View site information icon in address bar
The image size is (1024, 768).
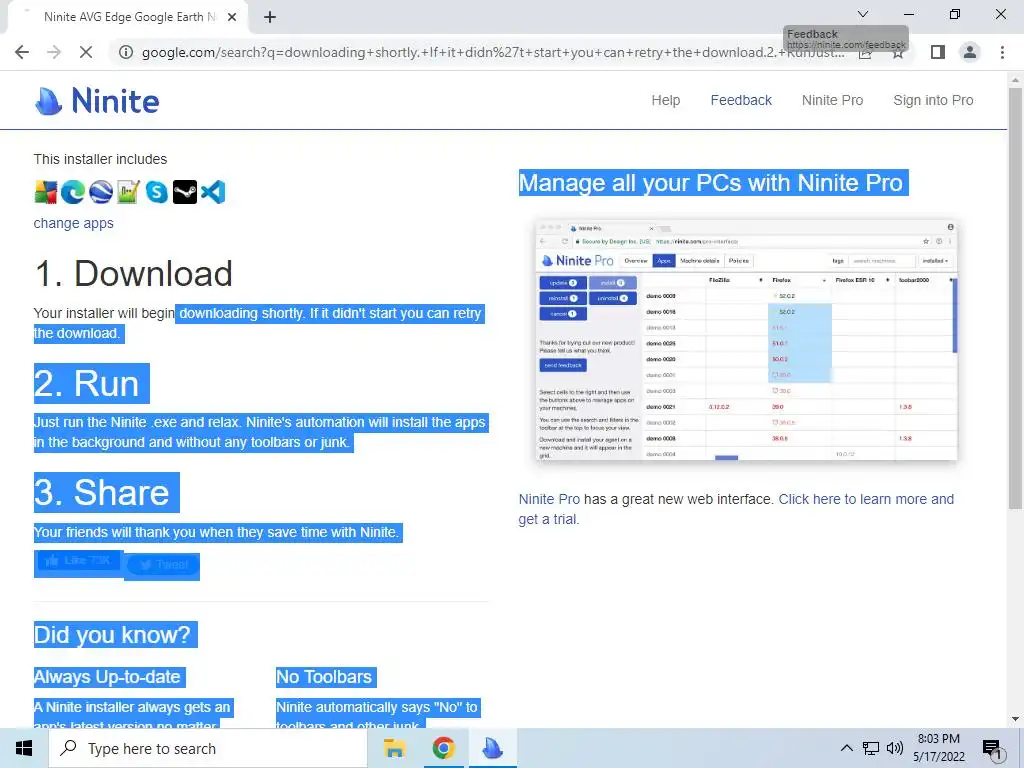pyautogui.click(x=125, y=52)
